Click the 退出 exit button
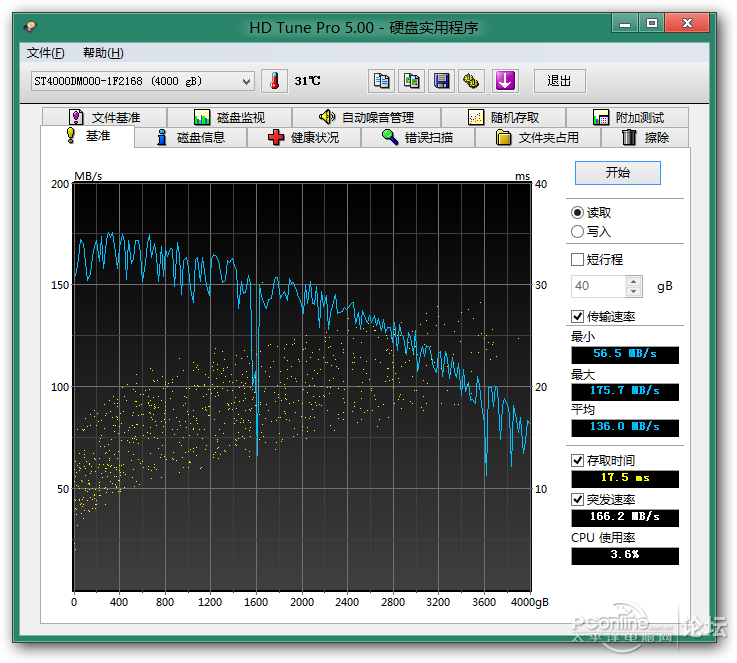The width and height of the screenshot is (737, 663). pos(559,81)
